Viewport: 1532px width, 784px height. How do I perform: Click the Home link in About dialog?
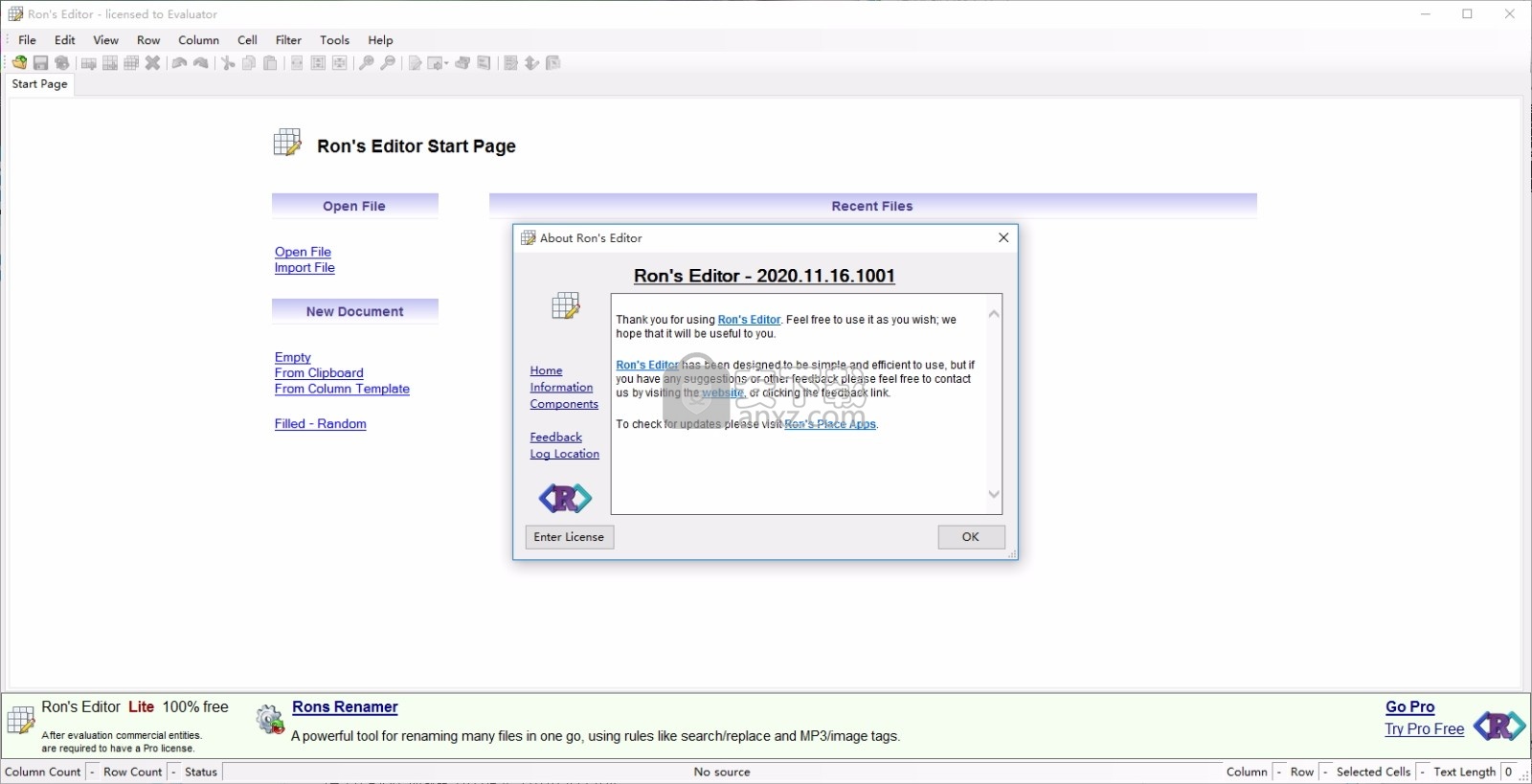pos(547,370)
